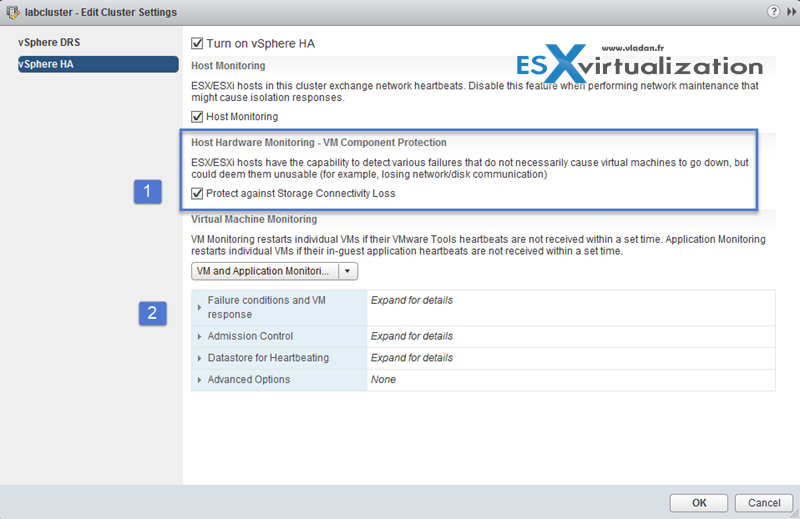Select vSphere DRS in left panel
This screenshot has width=800, height=519.
(x=49, y=42)
